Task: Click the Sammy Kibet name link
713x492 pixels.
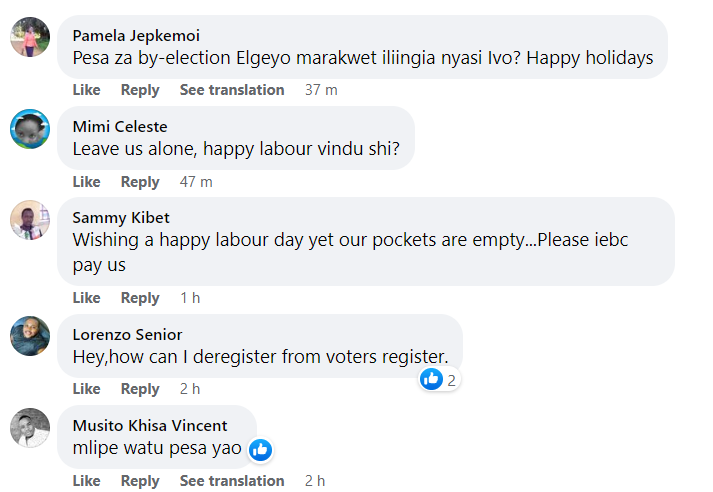Action: pos(121,218)
